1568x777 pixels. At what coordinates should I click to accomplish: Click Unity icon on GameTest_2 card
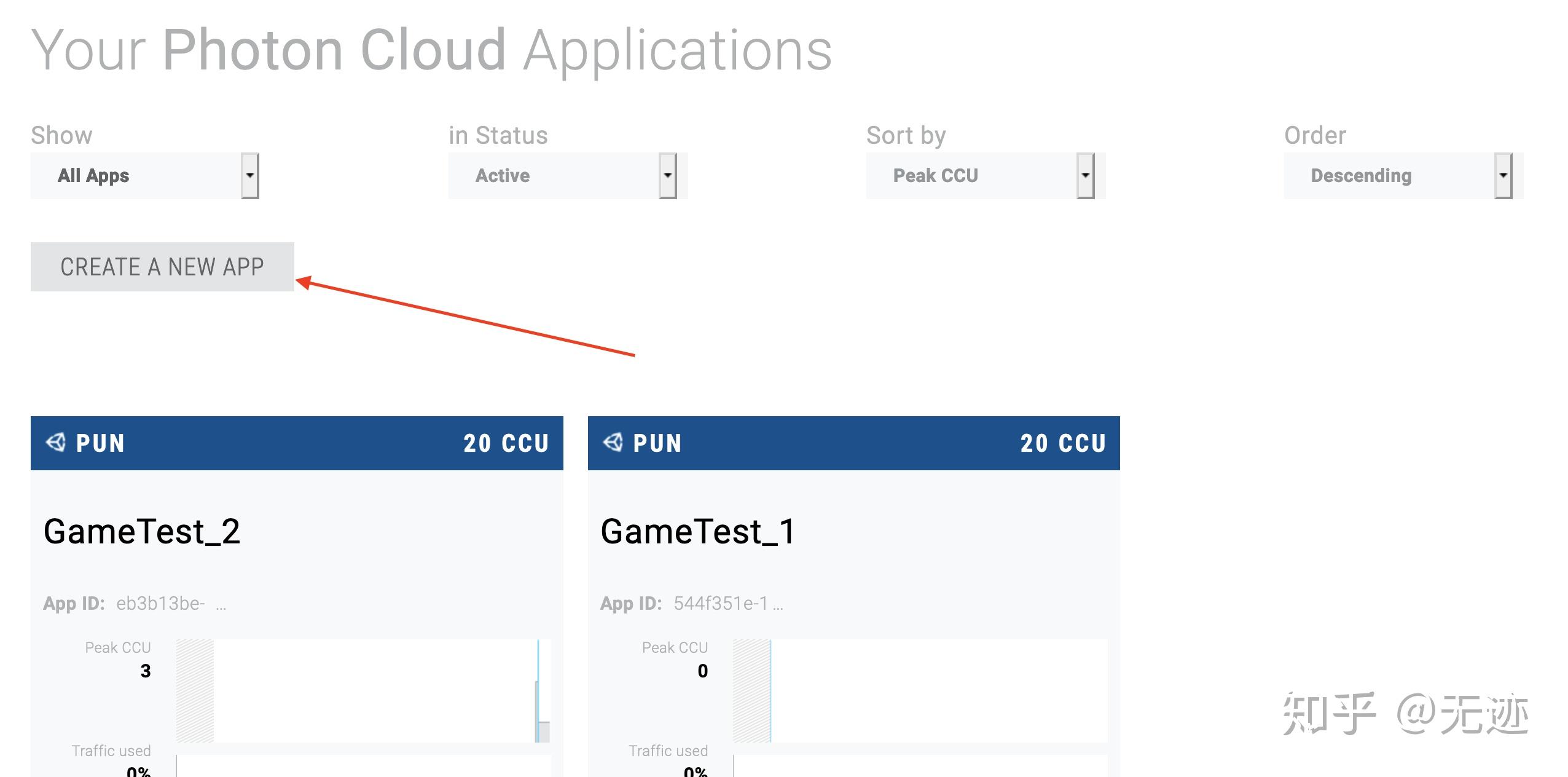pyautogui.click(x=56, y=443)
